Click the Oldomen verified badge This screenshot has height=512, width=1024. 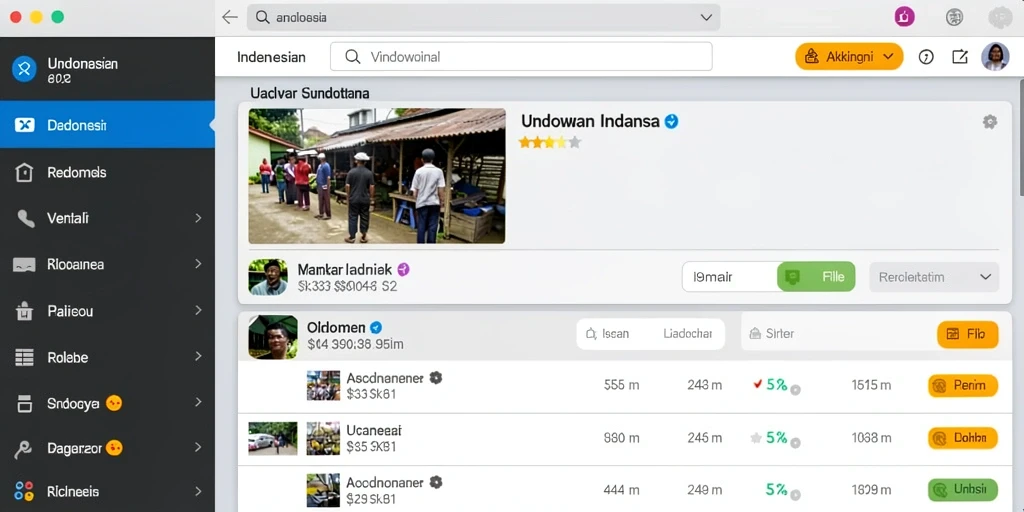click(x=376, y=328)
